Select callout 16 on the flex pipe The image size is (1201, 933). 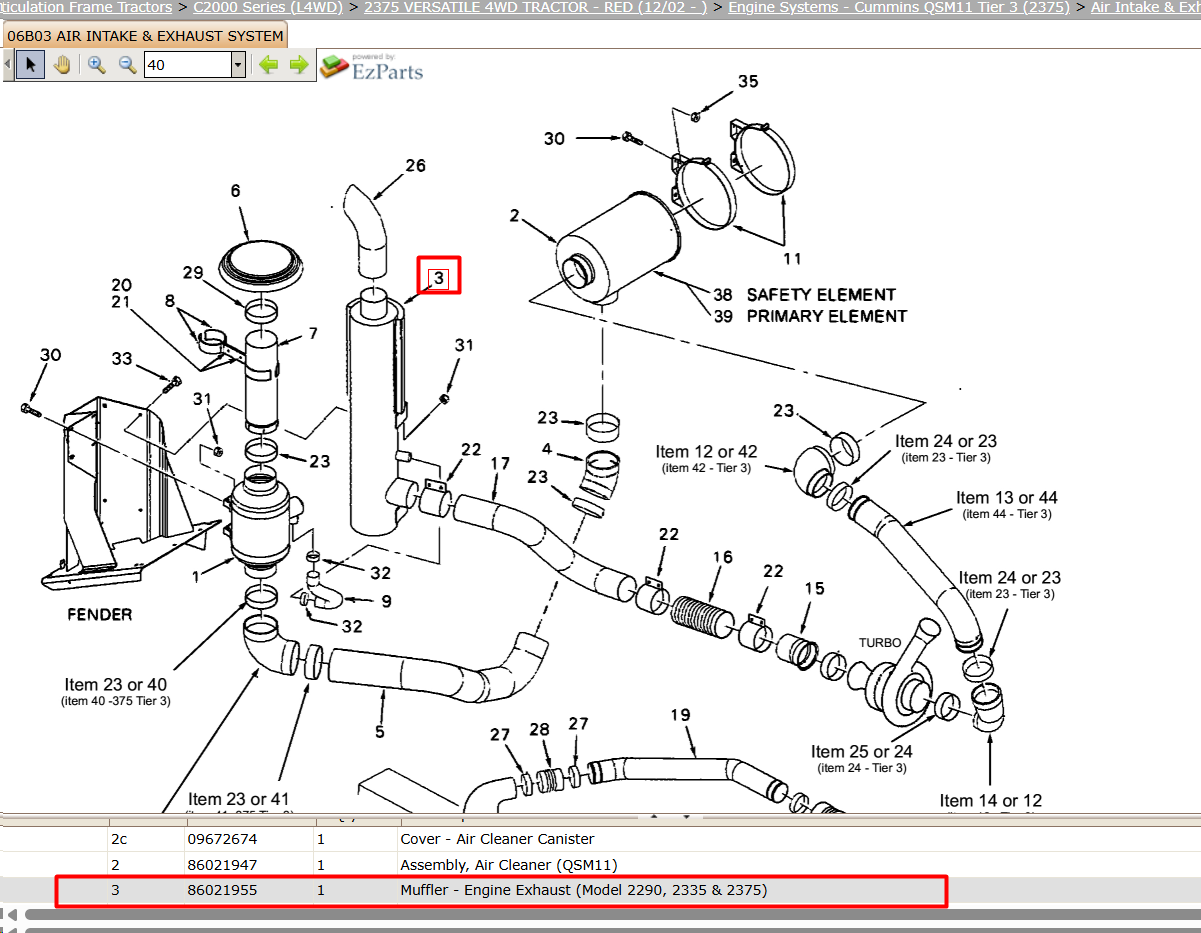[722, 557]
